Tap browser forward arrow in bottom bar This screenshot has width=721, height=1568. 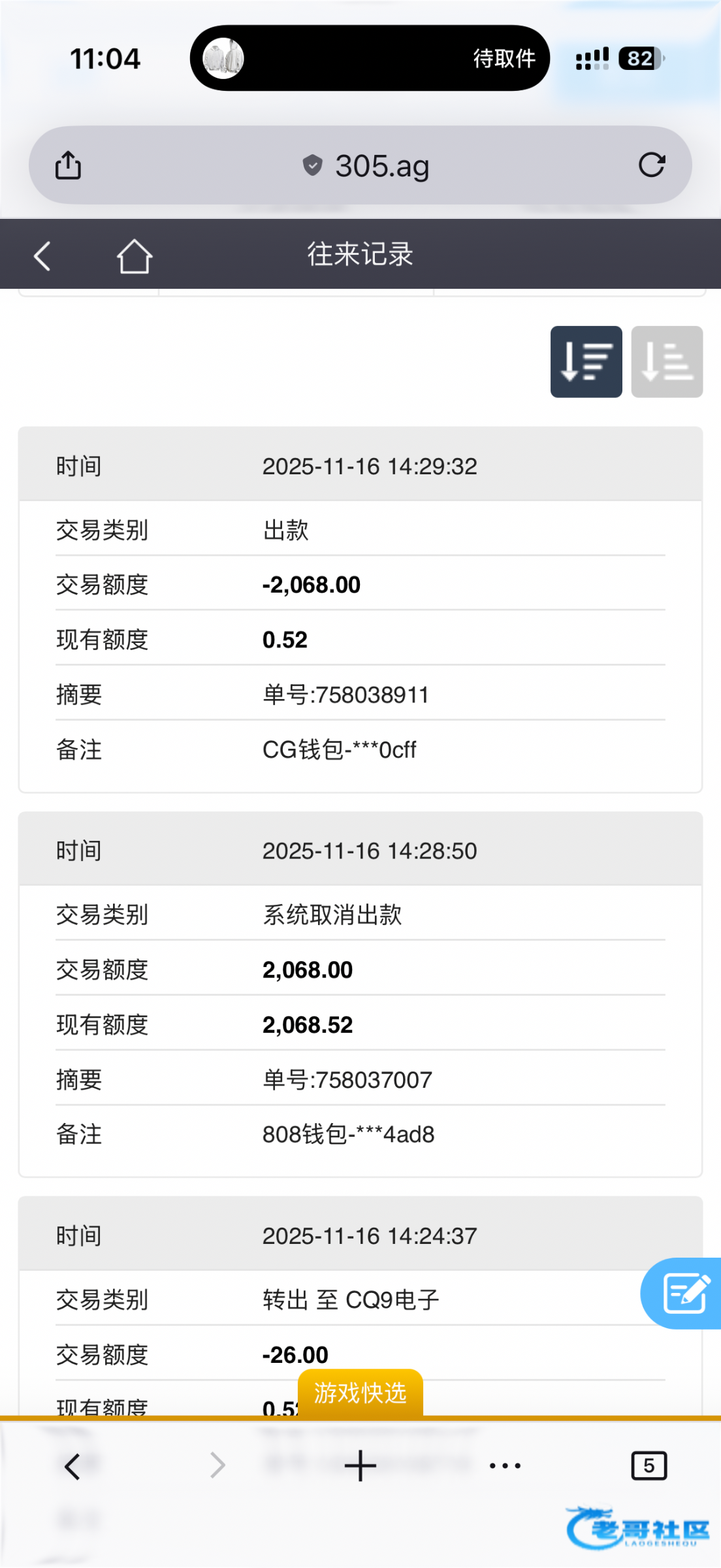pyautogui.click(x=217, y=1466)
